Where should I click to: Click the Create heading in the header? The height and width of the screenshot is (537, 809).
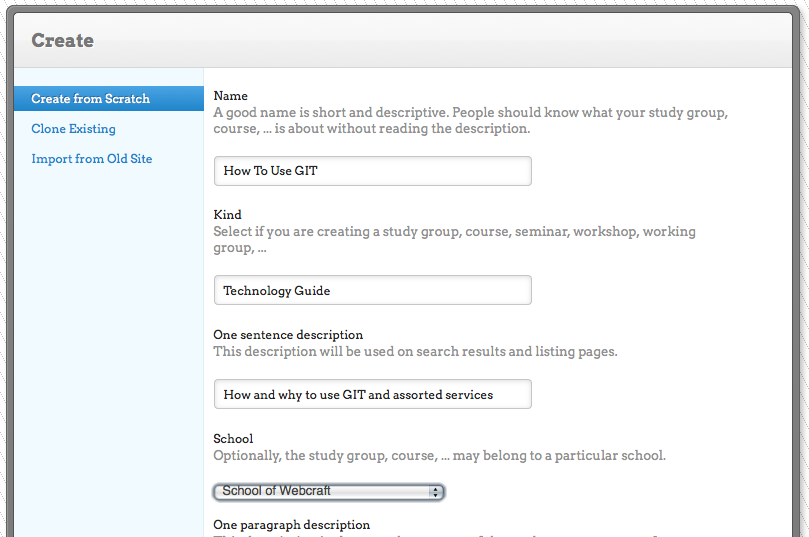click(x=62, y=41)
